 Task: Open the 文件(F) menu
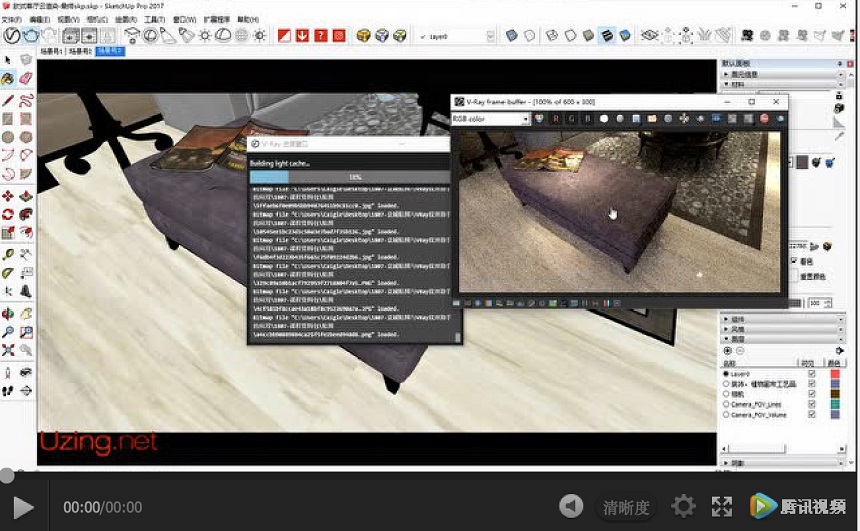[x=11, y=19]
